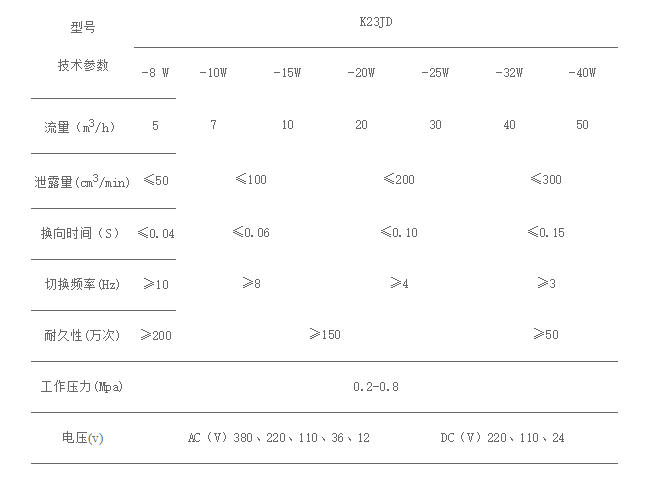Click the -15W model column header
The image size is (670, 496).
(x=287, y=73)
